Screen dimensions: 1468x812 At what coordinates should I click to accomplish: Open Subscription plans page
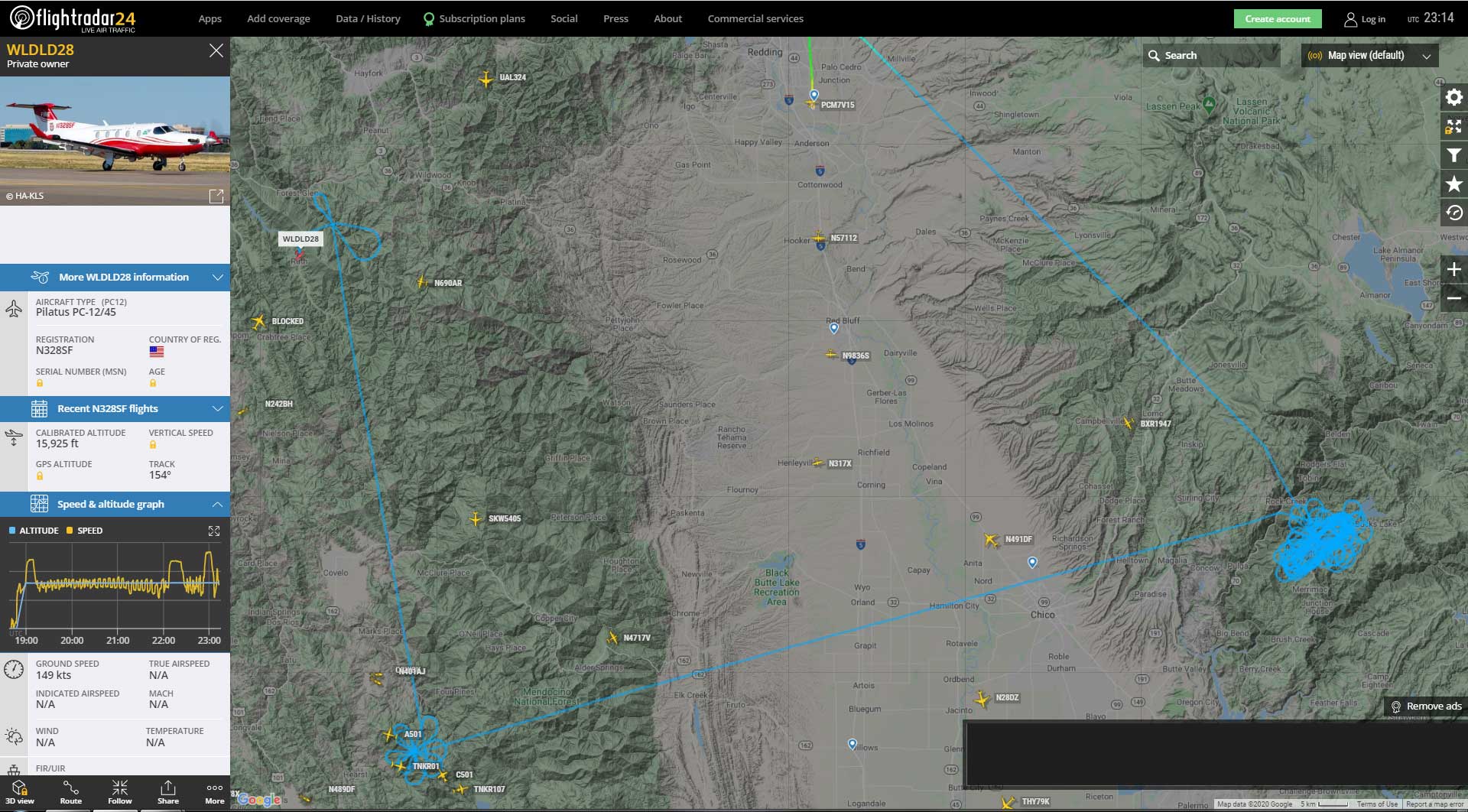475,19
